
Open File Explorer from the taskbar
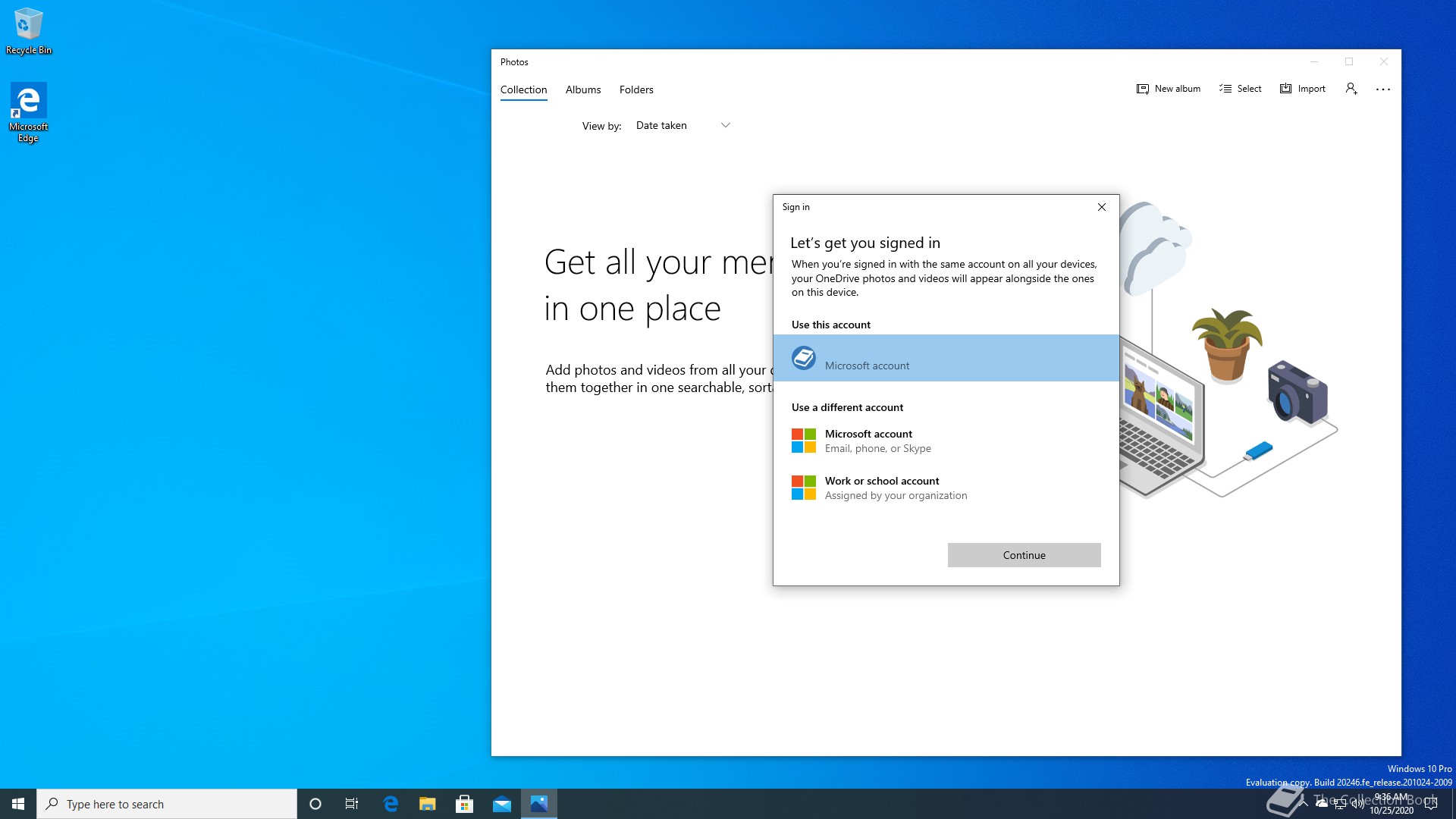(x=428, y=804)
